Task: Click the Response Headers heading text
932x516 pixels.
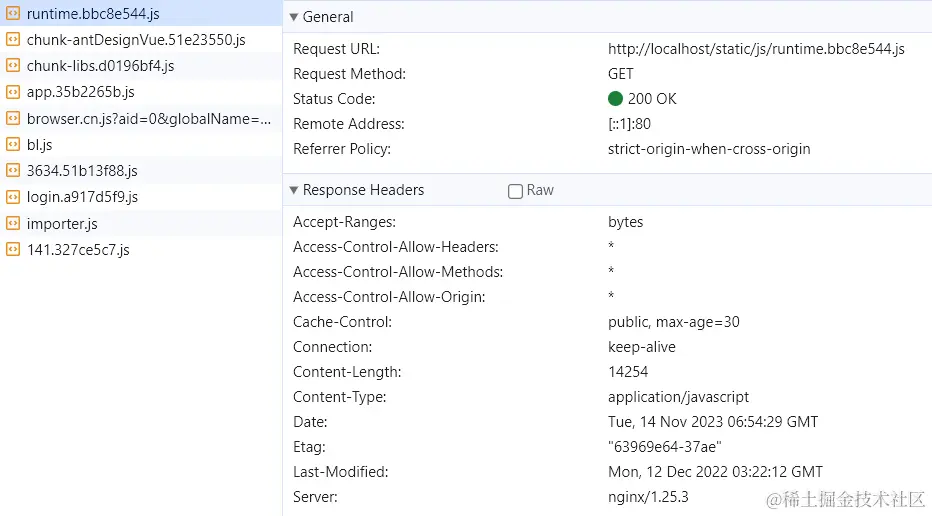Action: [363, 190]
